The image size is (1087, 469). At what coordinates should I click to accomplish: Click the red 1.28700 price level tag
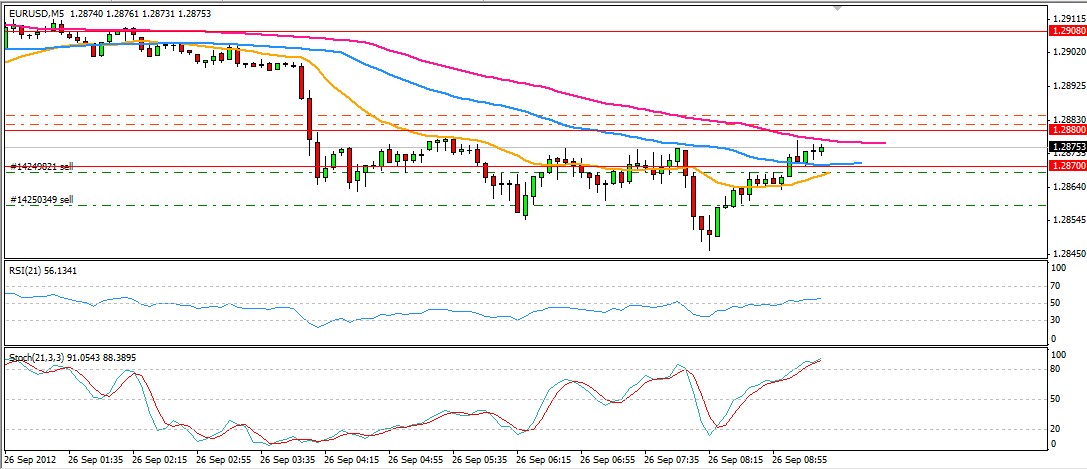pyautogui.click(x=1066, y=164)
